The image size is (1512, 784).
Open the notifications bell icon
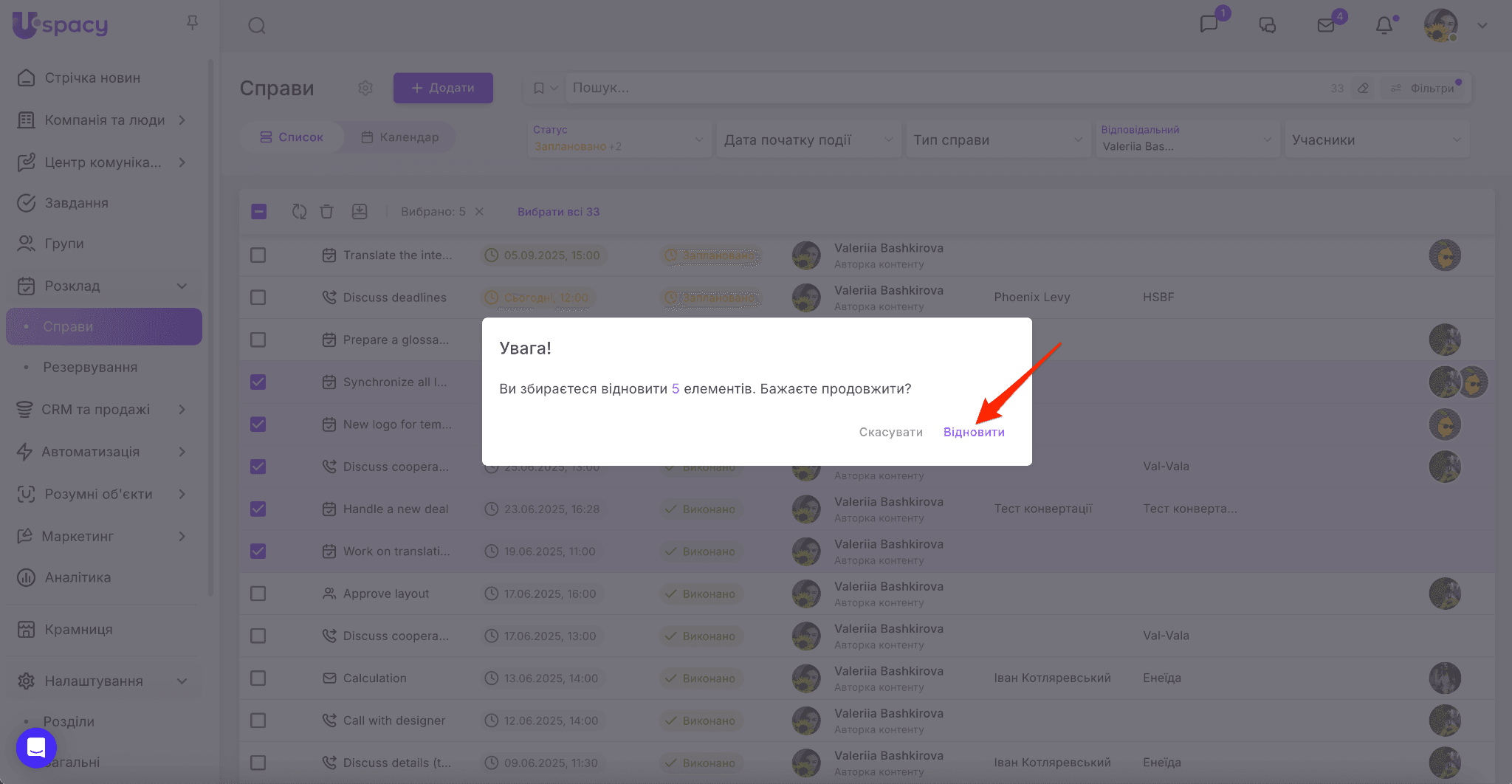click(x=1384, y=26)
